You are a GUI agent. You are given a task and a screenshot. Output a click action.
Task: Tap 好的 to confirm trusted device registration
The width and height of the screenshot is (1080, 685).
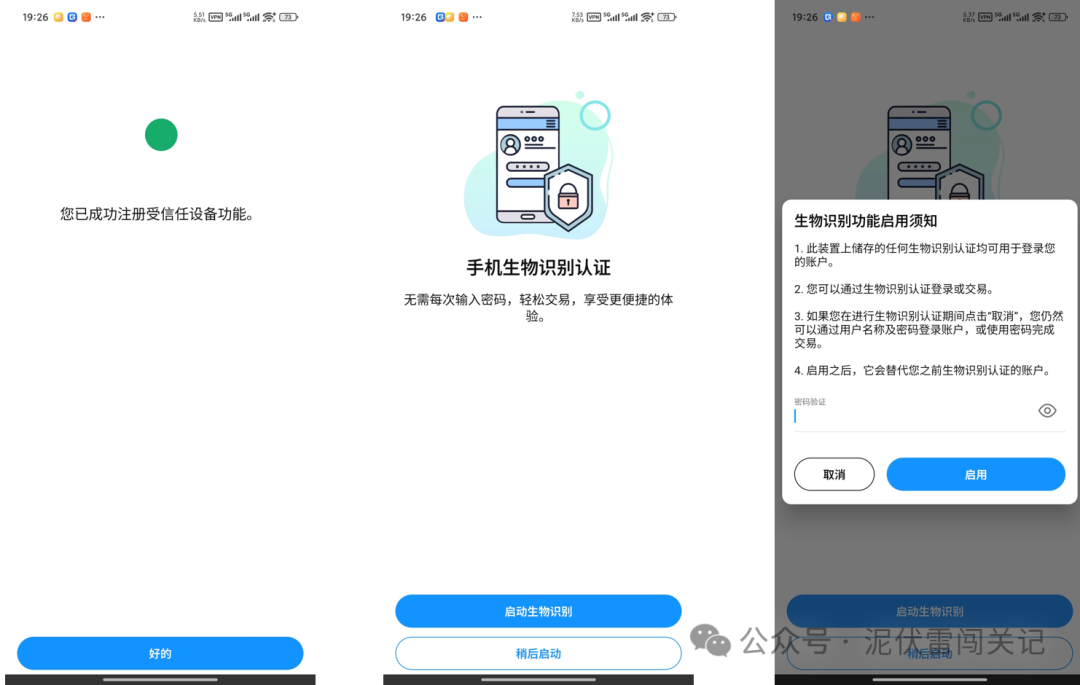pyautogui.click(x=160, y=653)
